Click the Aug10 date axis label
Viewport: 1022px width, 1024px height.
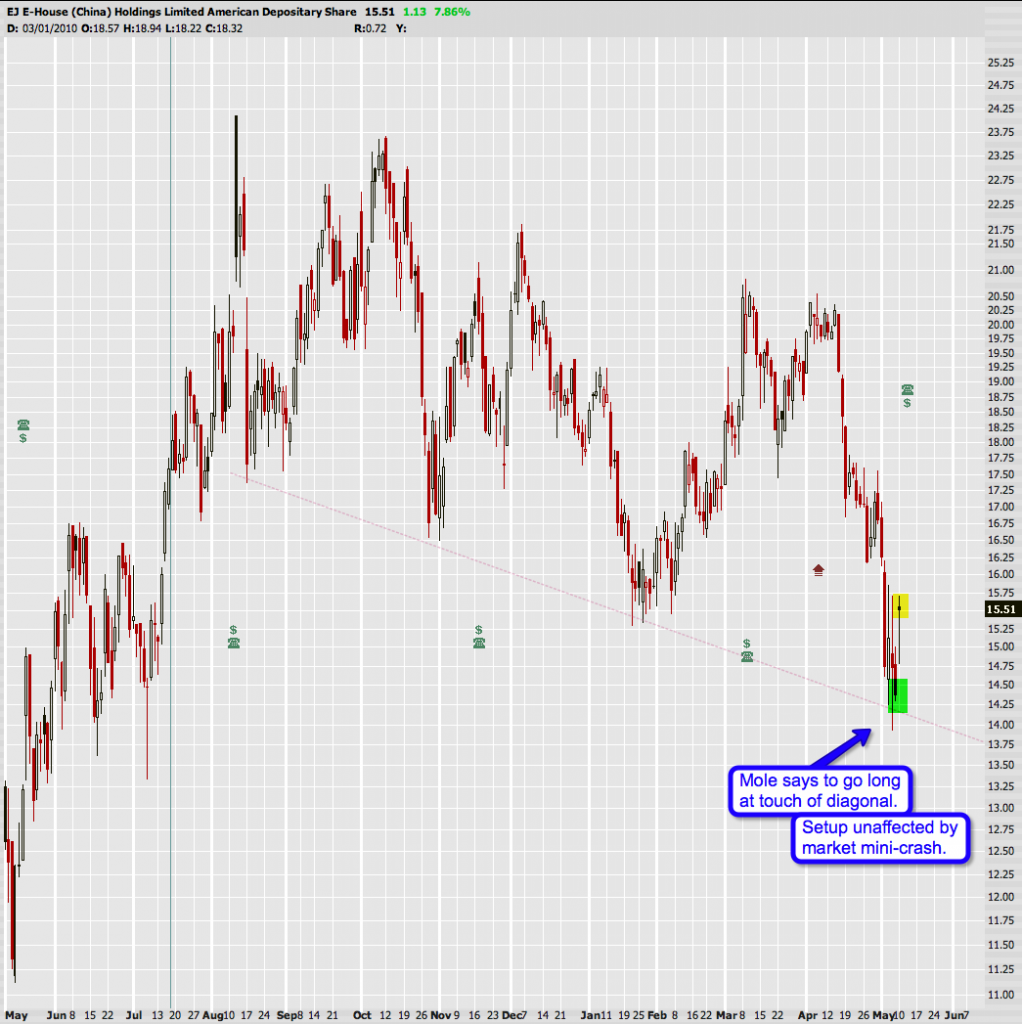[218, 1015]
